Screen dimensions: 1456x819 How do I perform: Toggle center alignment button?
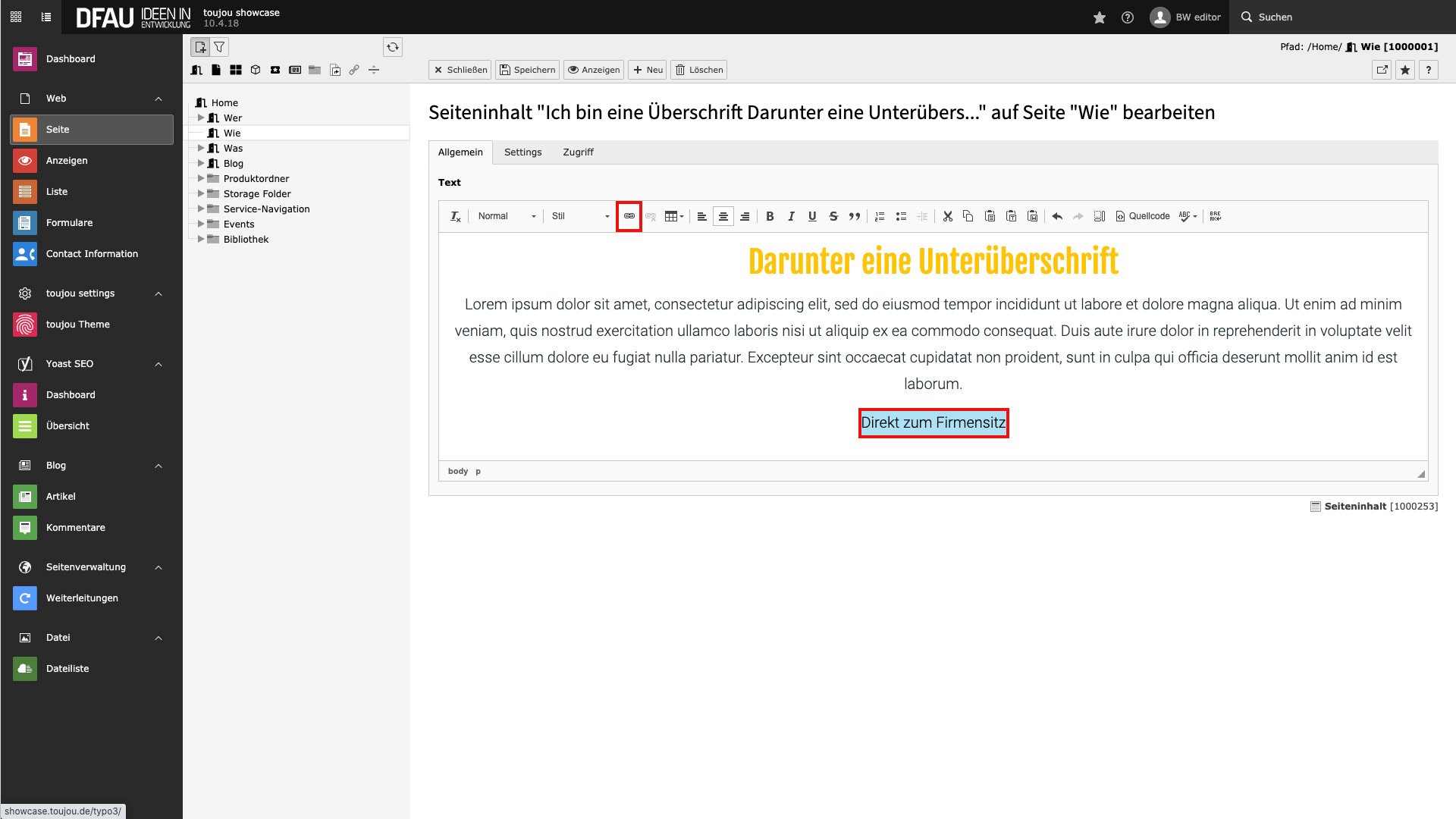click(x=723, y=216)
